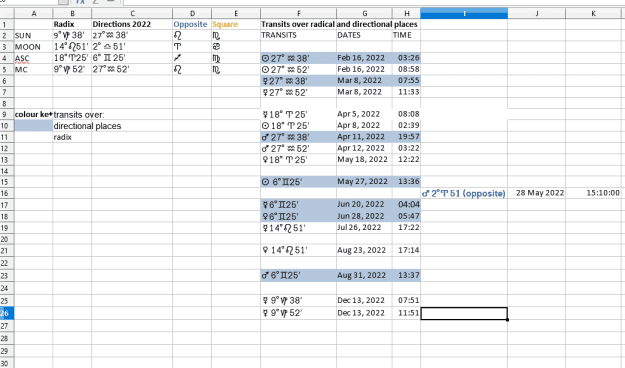Click the 'DATES' column heading cell
This screenshot has width=625, height=368.
coord(364,35)
